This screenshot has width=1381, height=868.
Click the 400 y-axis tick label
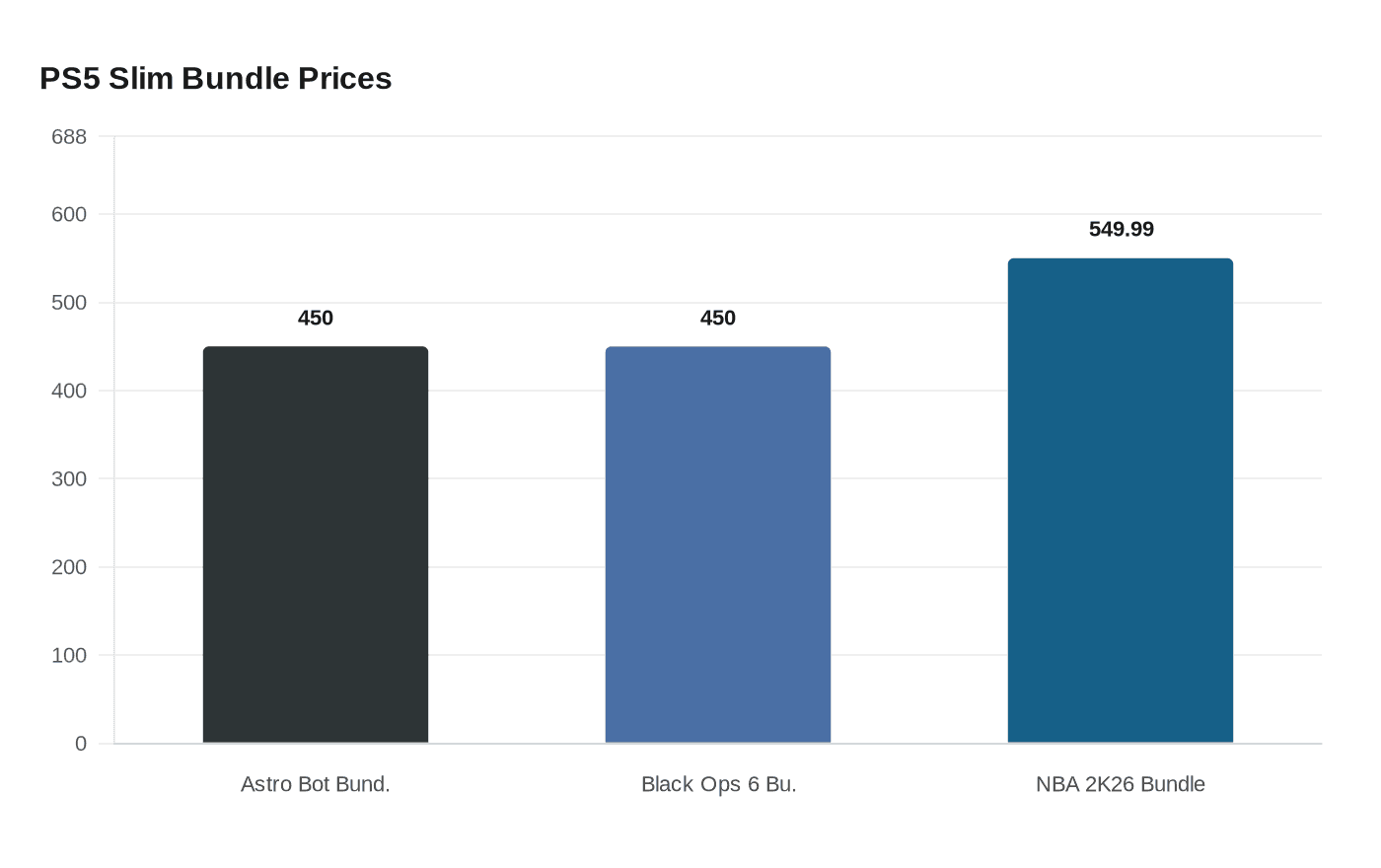point(69,391)
